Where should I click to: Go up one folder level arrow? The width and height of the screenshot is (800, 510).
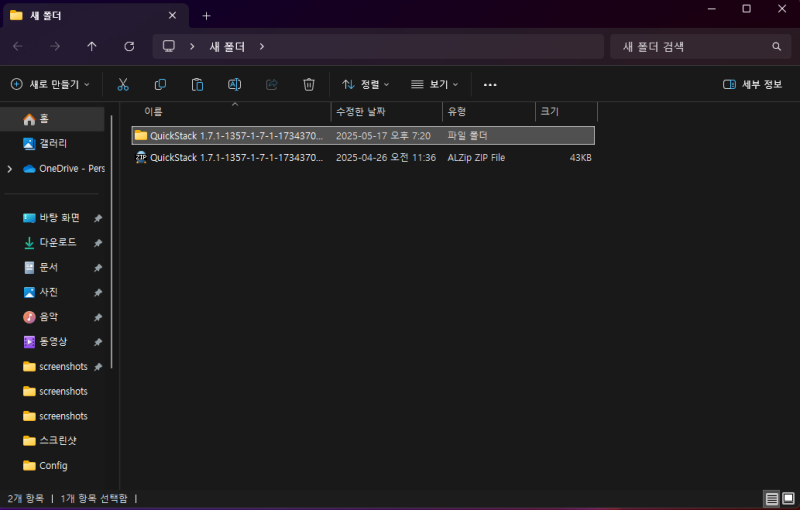[x=92, y=46]
